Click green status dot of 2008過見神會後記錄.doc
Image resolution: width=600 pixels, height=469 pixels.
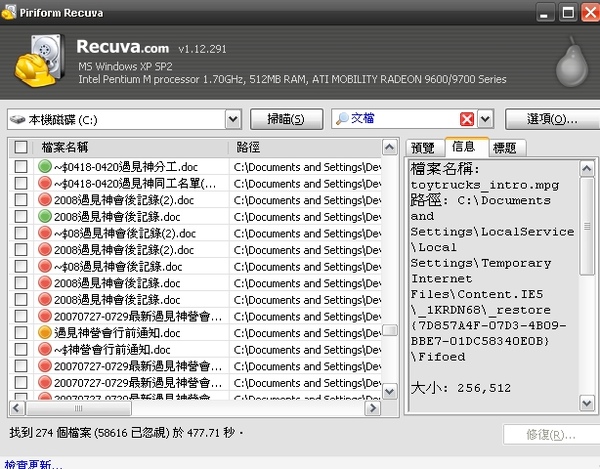click(x=45, y=217)
